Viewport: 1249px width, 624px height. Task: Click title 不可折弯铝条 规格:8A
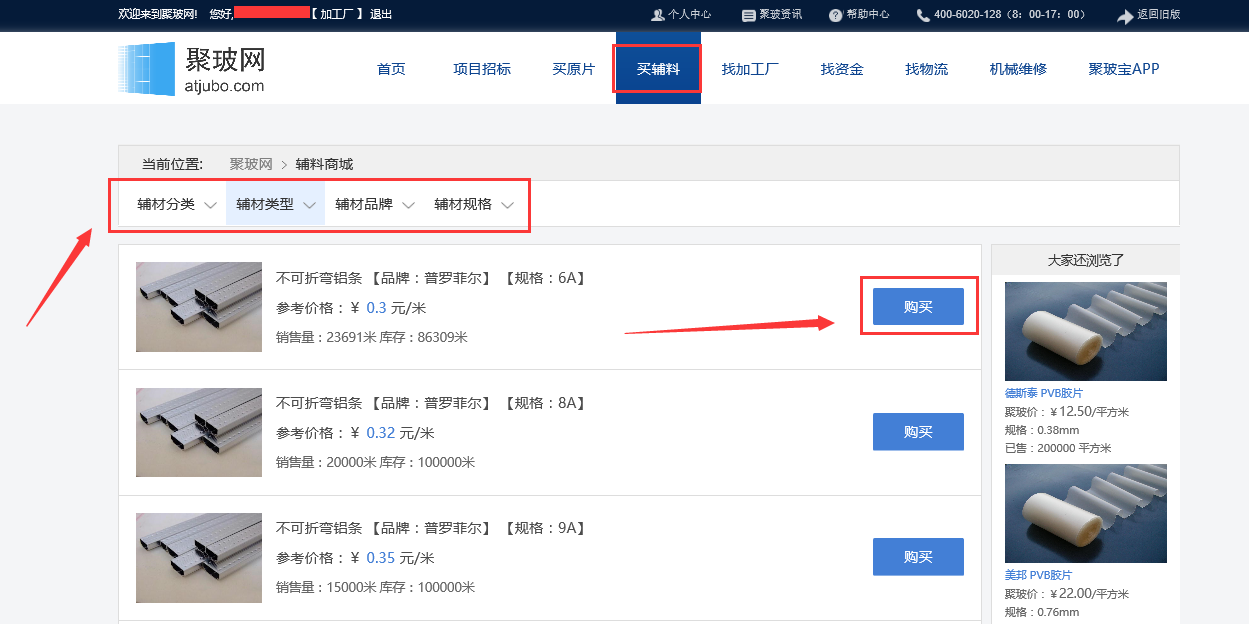432,403
